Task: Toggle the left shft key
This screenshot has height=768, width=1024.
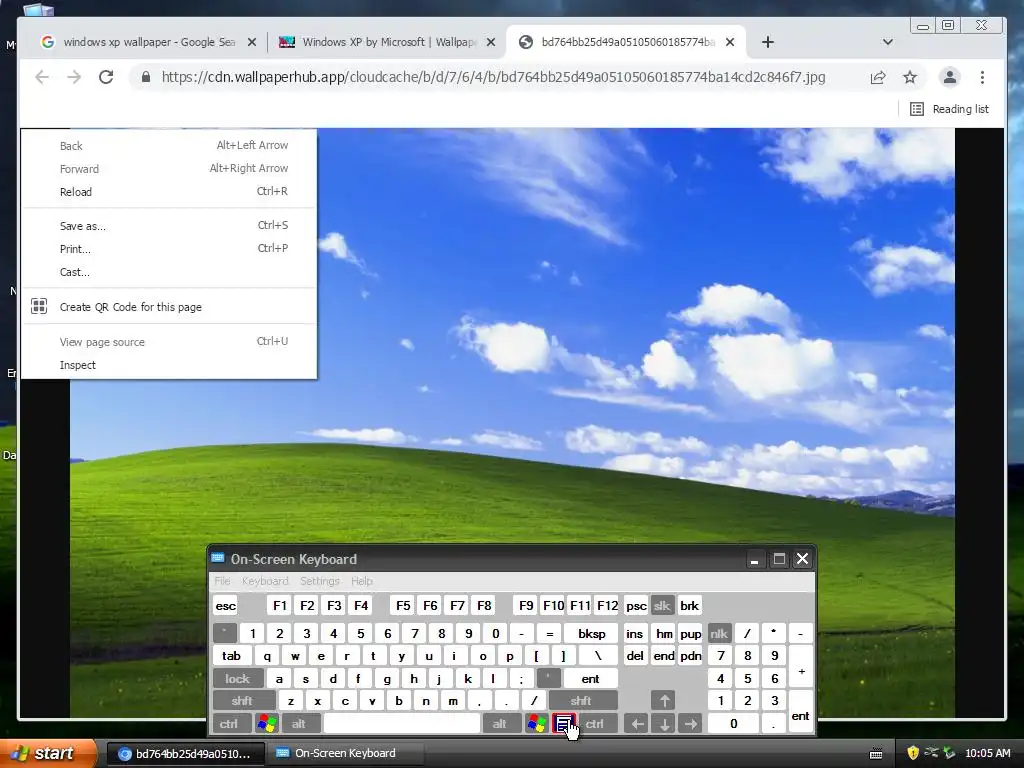Action: [242, 701]
